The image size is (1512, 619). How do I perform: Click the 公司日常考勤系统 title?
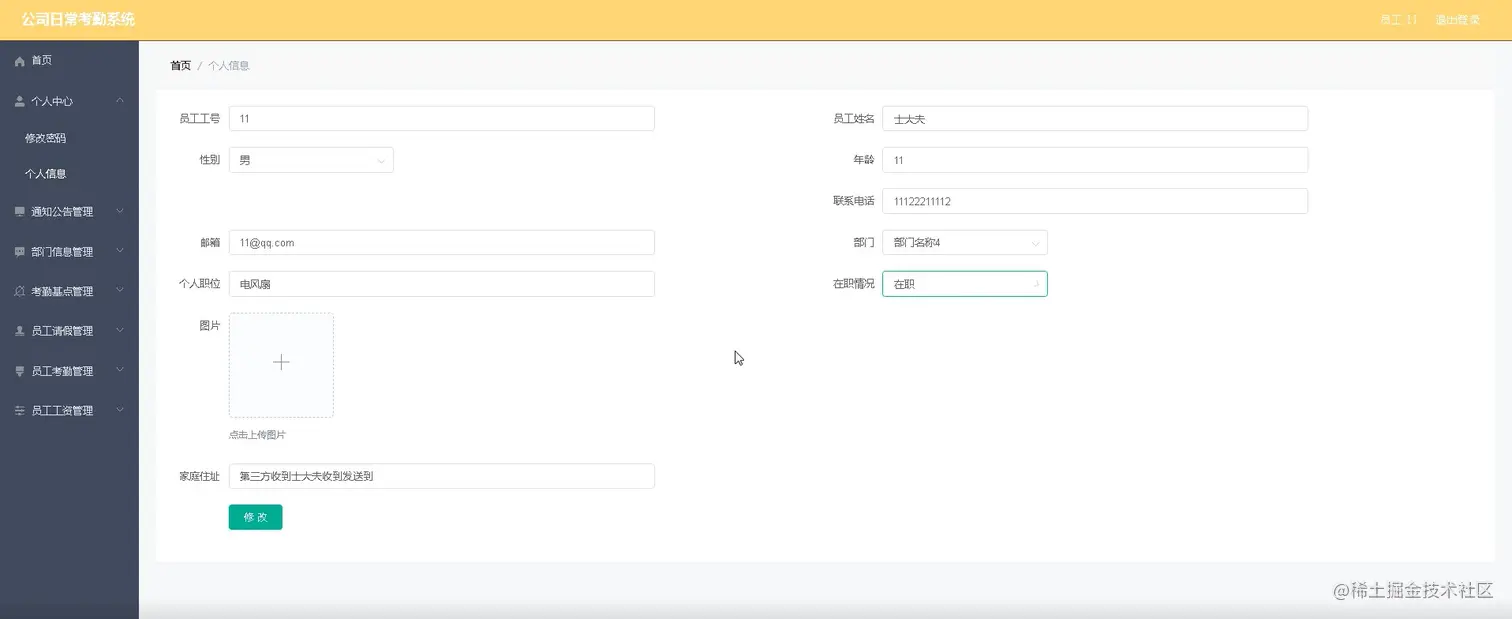click(x=78, y=19)
